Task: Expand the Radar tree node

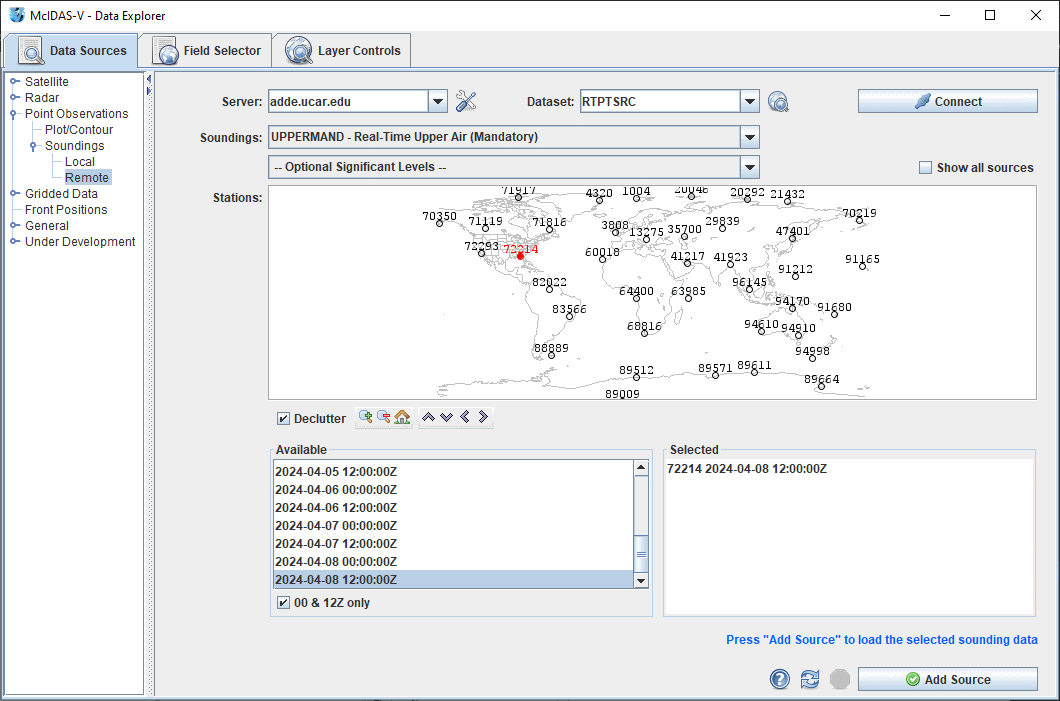Action: pyautogui.click(x=14, y=97)
